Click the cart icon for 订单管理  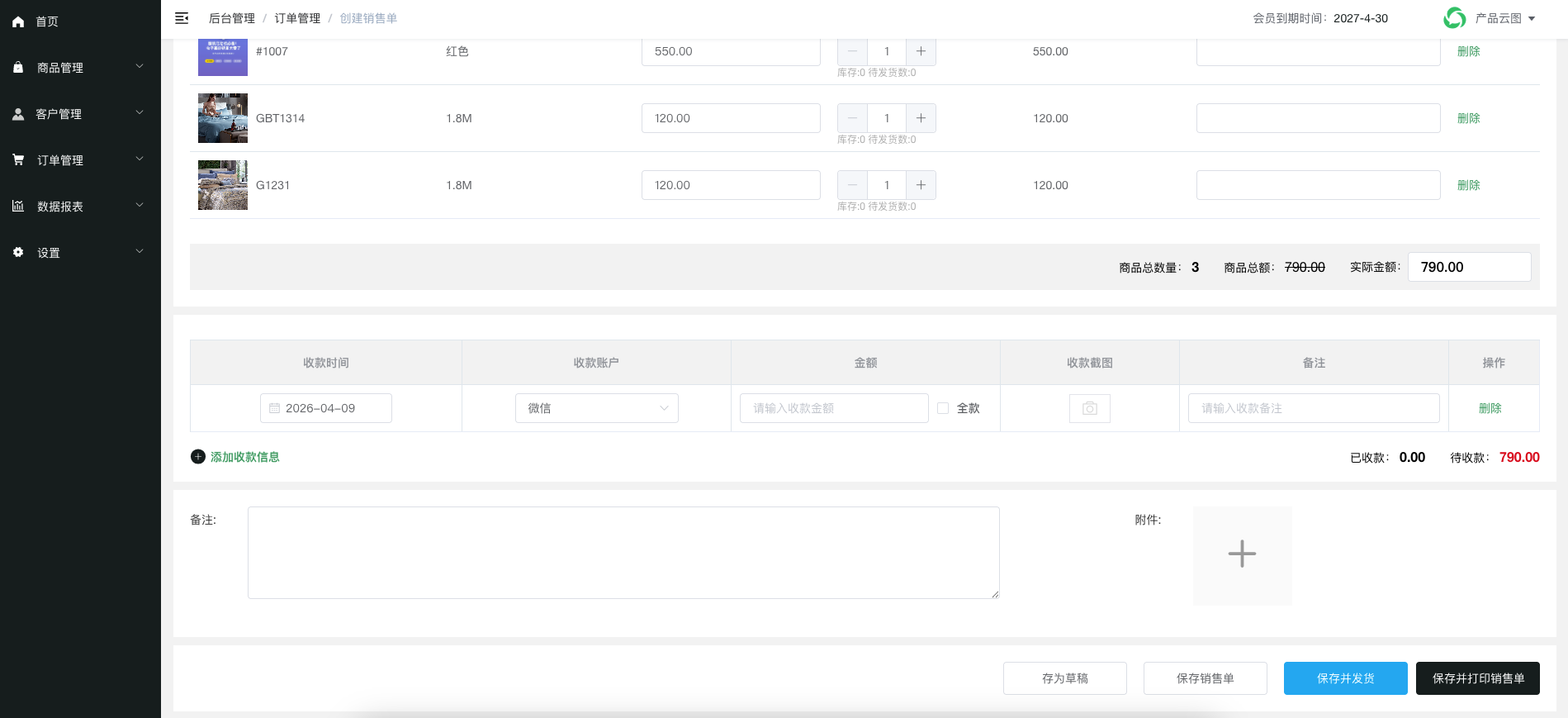[x=18, y=159]
